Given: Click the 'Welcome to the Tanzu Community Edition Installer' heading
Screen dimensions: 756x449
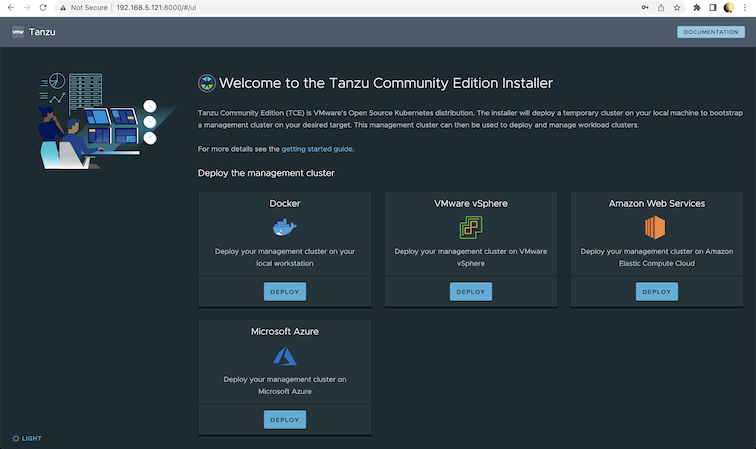Looking at the screenshot, I should pyautogui.click(x=386, y=83).
